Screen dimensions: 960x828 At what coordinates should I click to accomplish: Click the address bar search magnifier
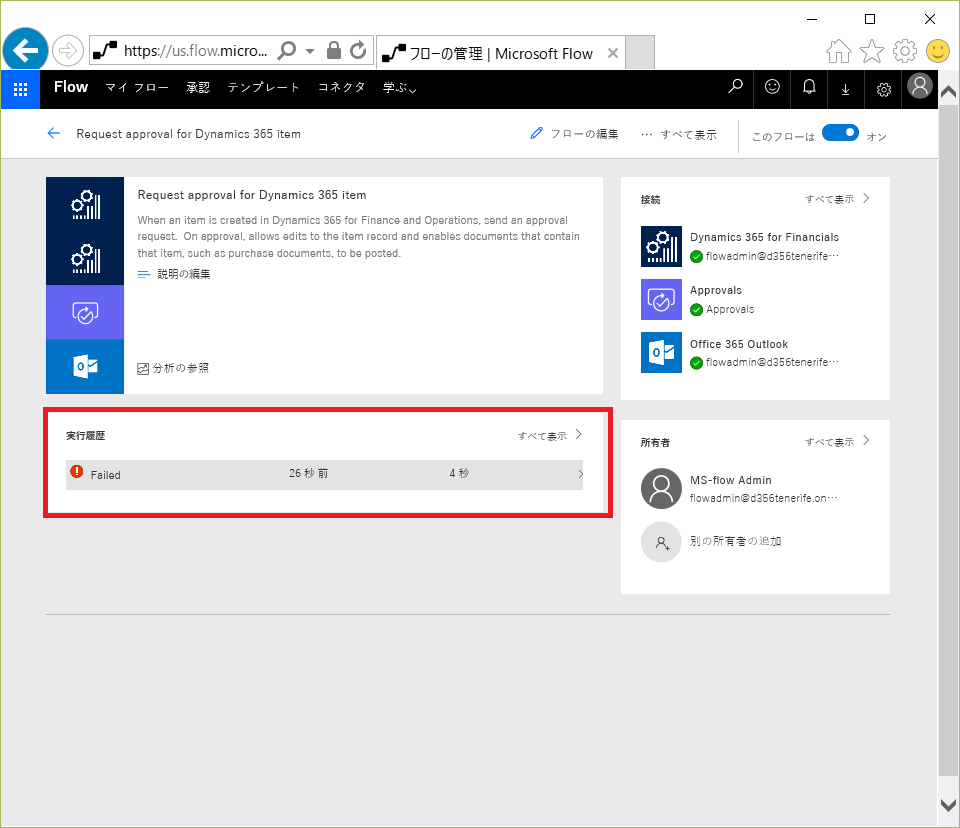(287, 50)
